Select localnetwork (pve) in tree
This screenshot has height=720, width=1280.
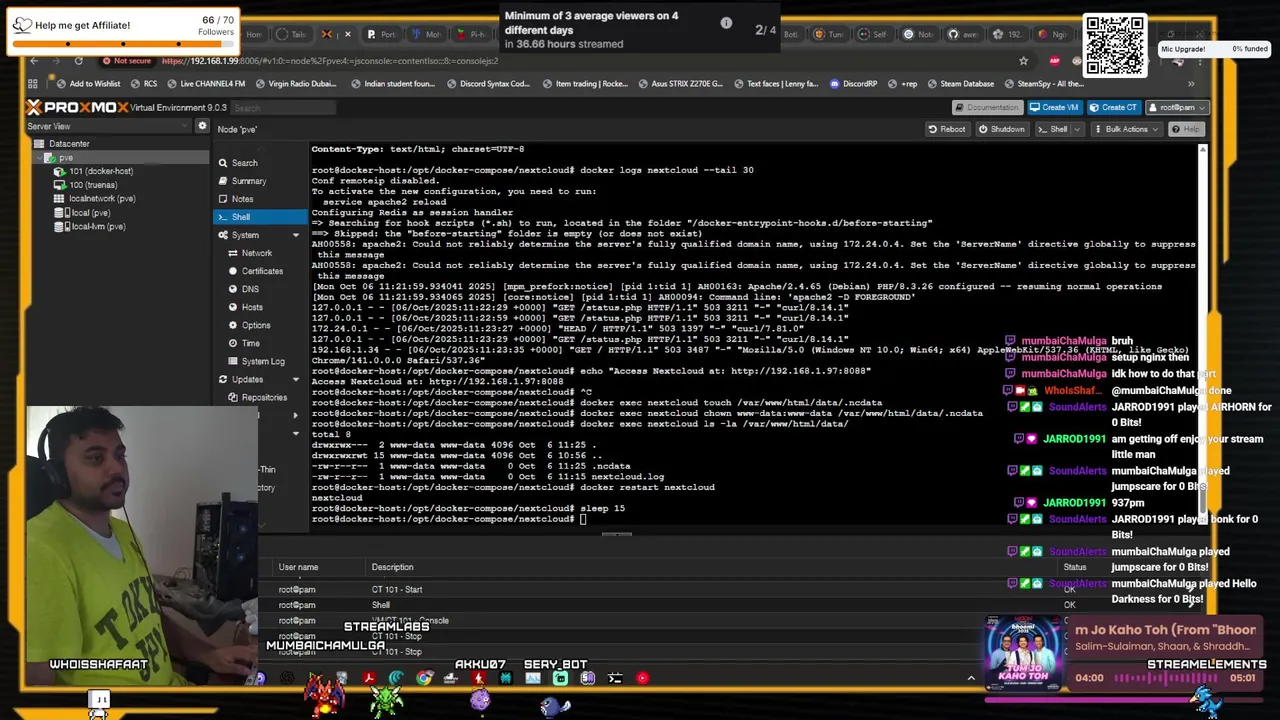pos(101,199)
